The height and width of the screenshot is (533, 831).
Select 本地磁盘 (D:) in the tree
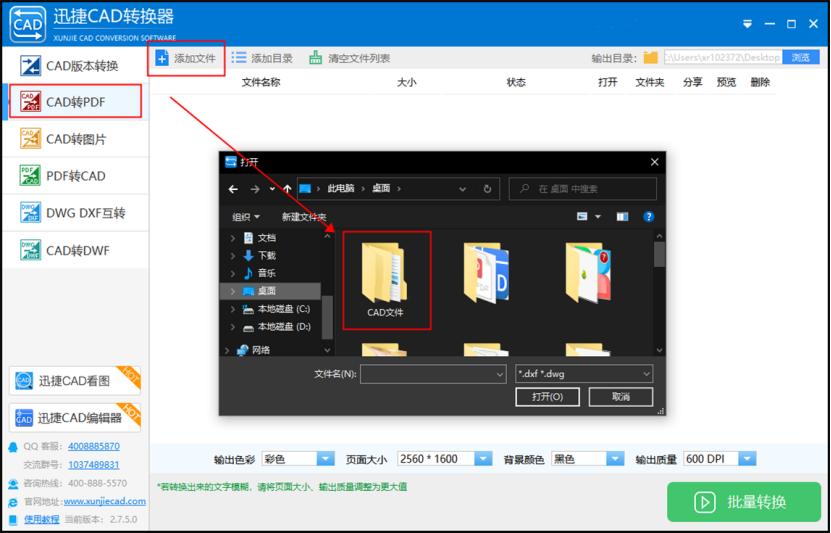pos(284,327)
